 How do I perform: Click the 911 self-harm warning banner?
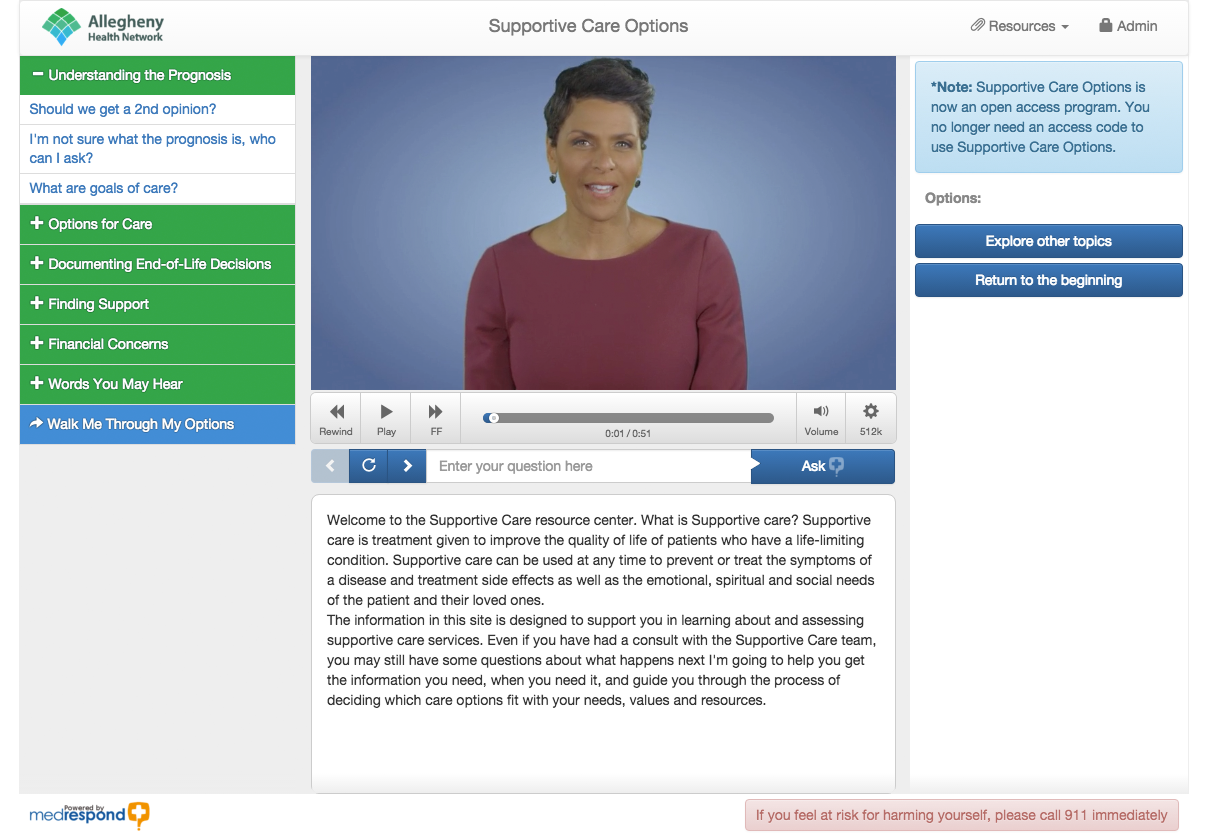click(x=961, y=815)
